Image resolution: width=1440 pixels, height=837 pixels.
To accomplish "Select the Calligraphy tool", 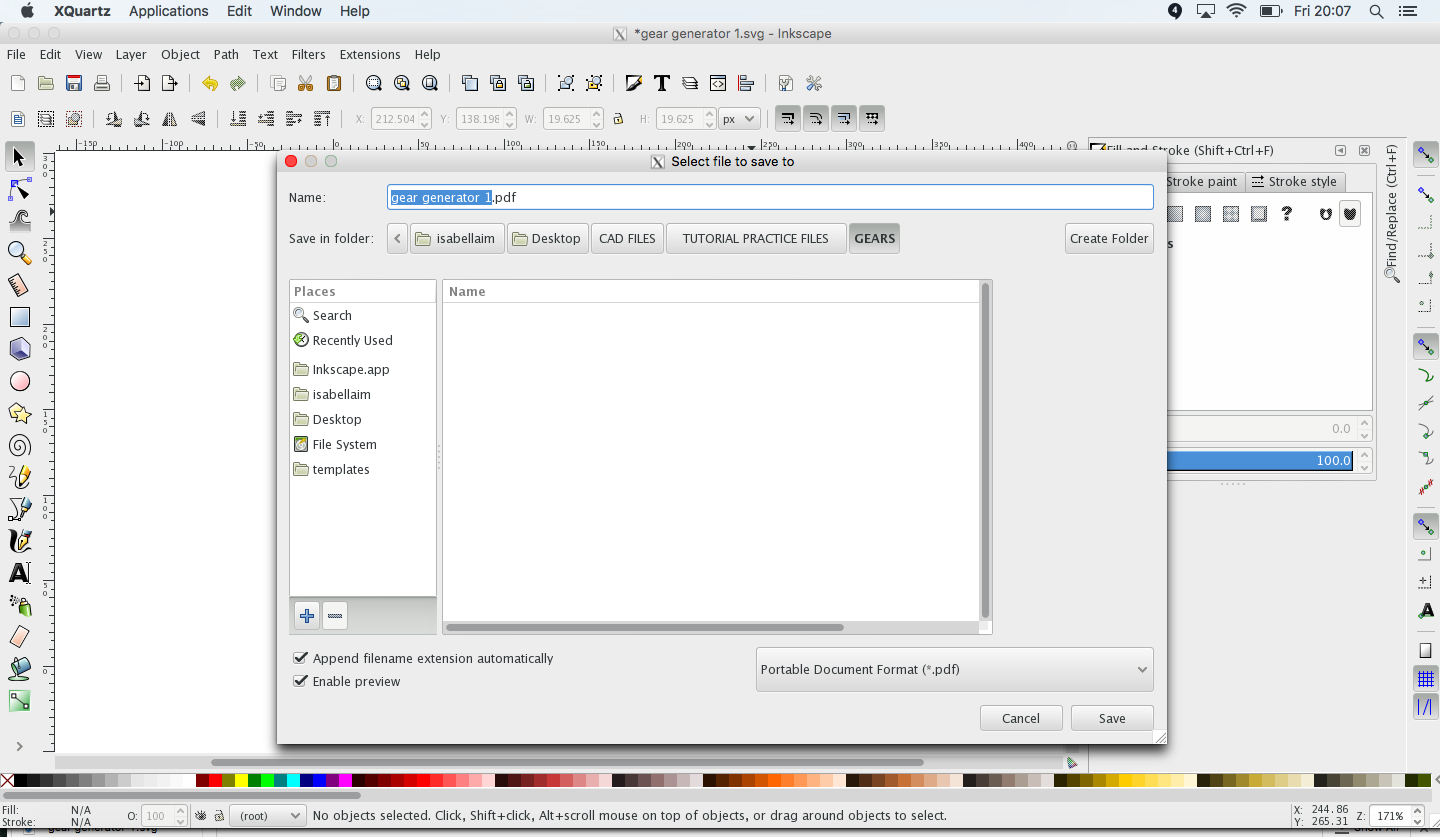I will pyautogui.click(x=19, y=541).
